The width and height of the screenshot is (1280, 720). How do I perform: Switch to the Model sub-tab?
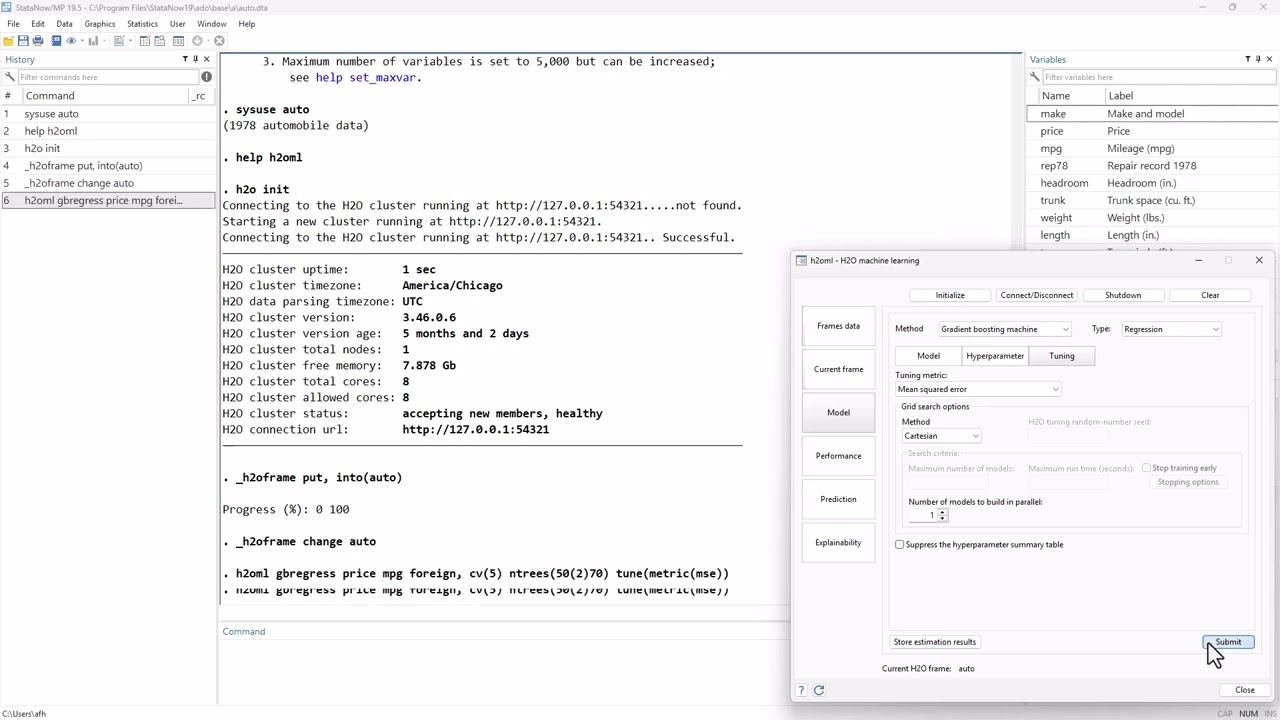tap(928, 356)
